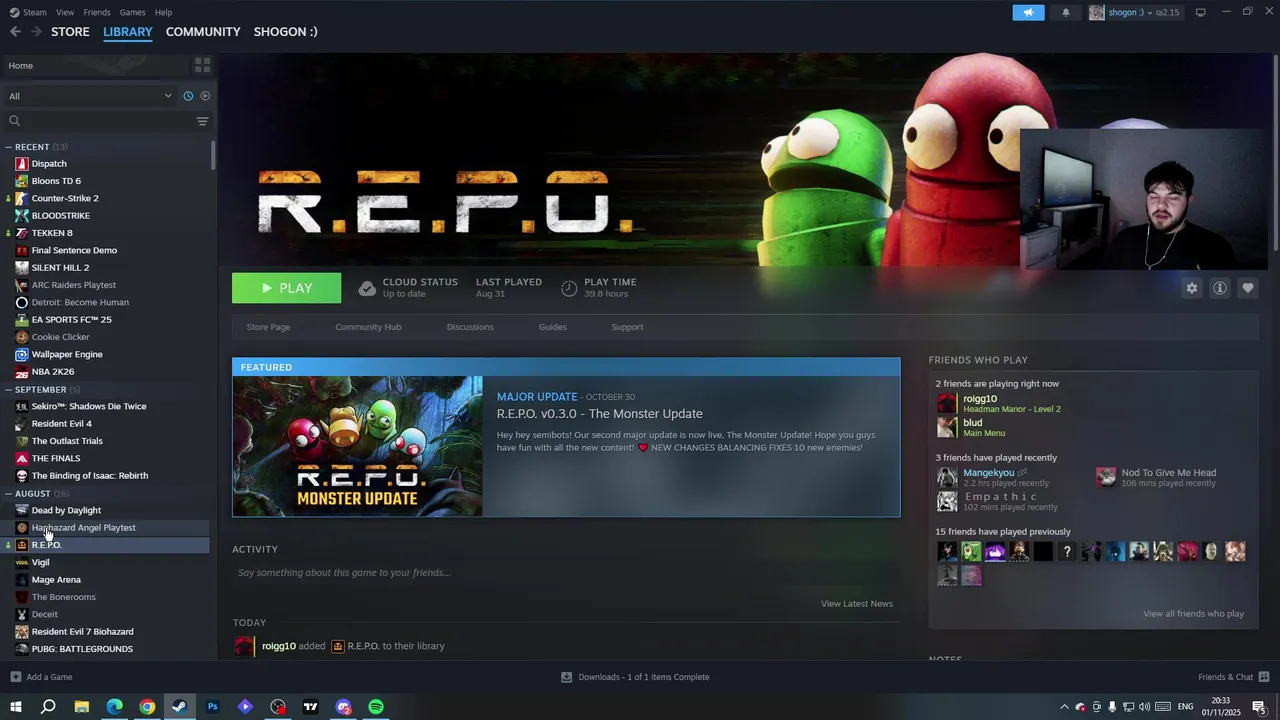Select TEKKEN 8 in game list
1280x720 pixels.
52,233
